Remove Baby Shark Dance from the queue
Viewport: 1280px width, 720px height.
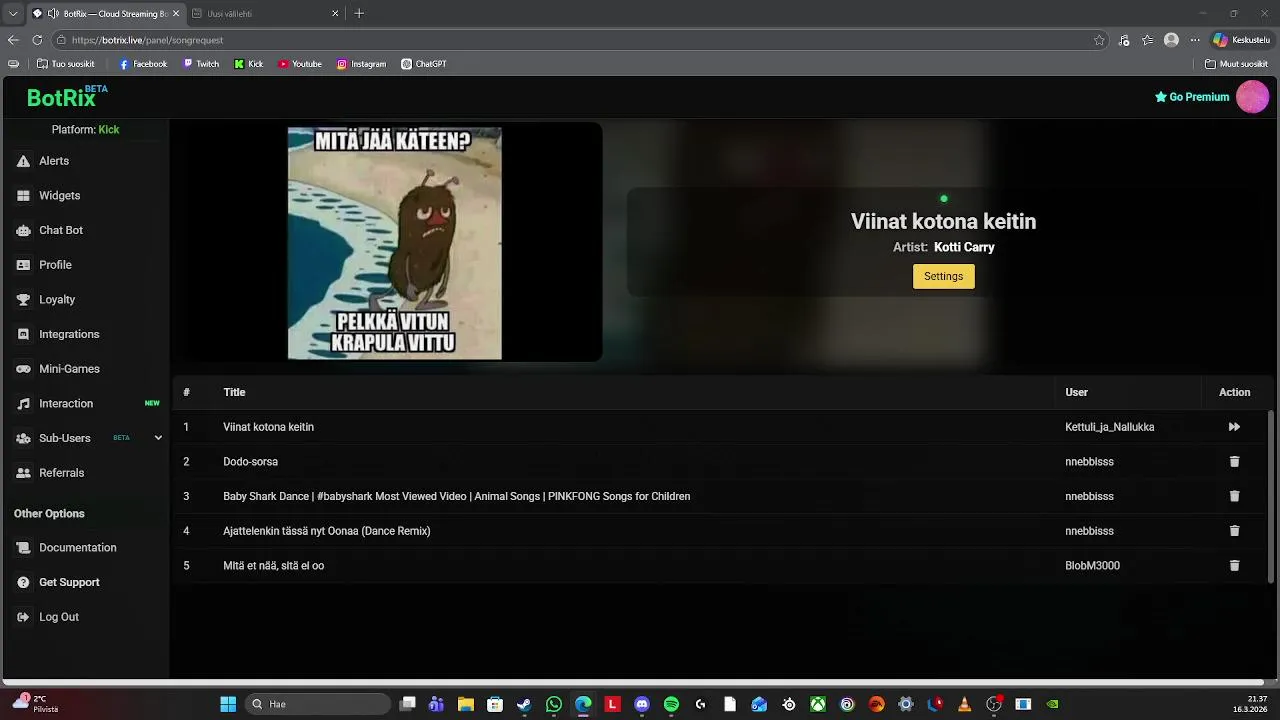[x=1234, y=496]
